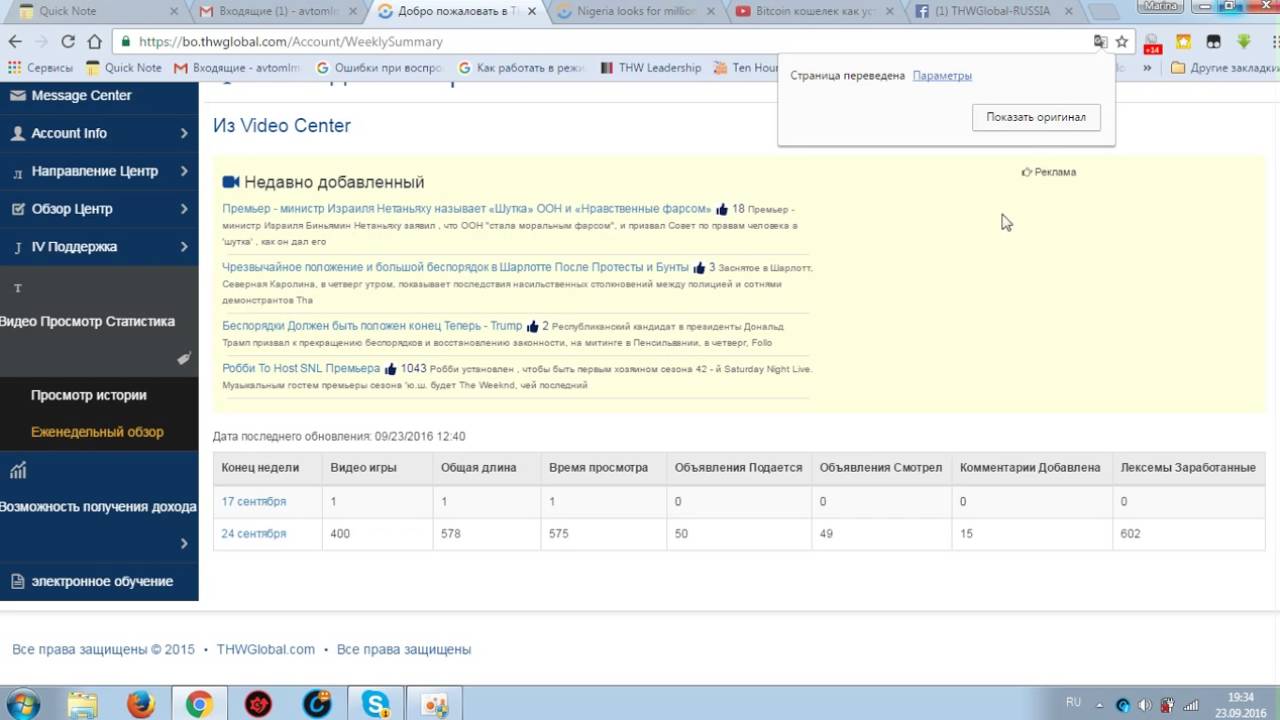Screen dimensions: 1280x720
Task: Go to browser home page icon
Action: coord(94,42)
